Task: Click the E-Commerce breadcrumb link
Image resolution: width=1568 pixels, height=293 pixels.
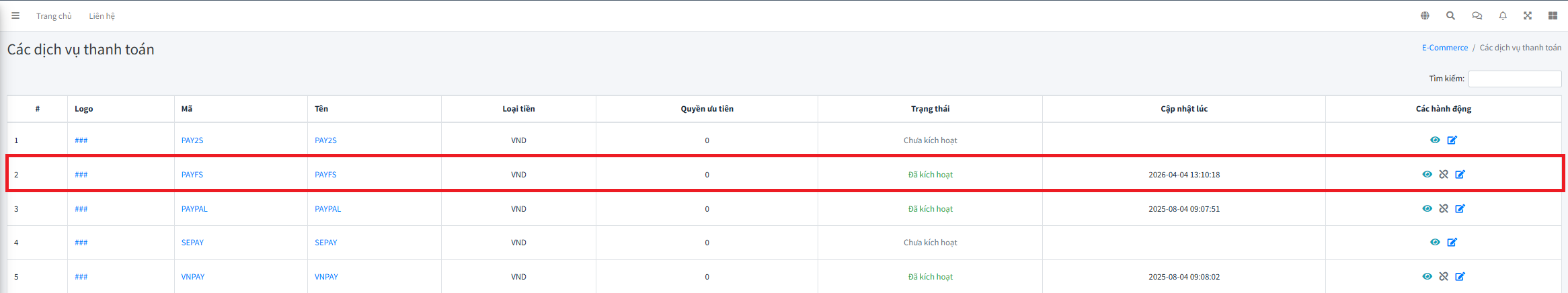Action: point(1444,48)
